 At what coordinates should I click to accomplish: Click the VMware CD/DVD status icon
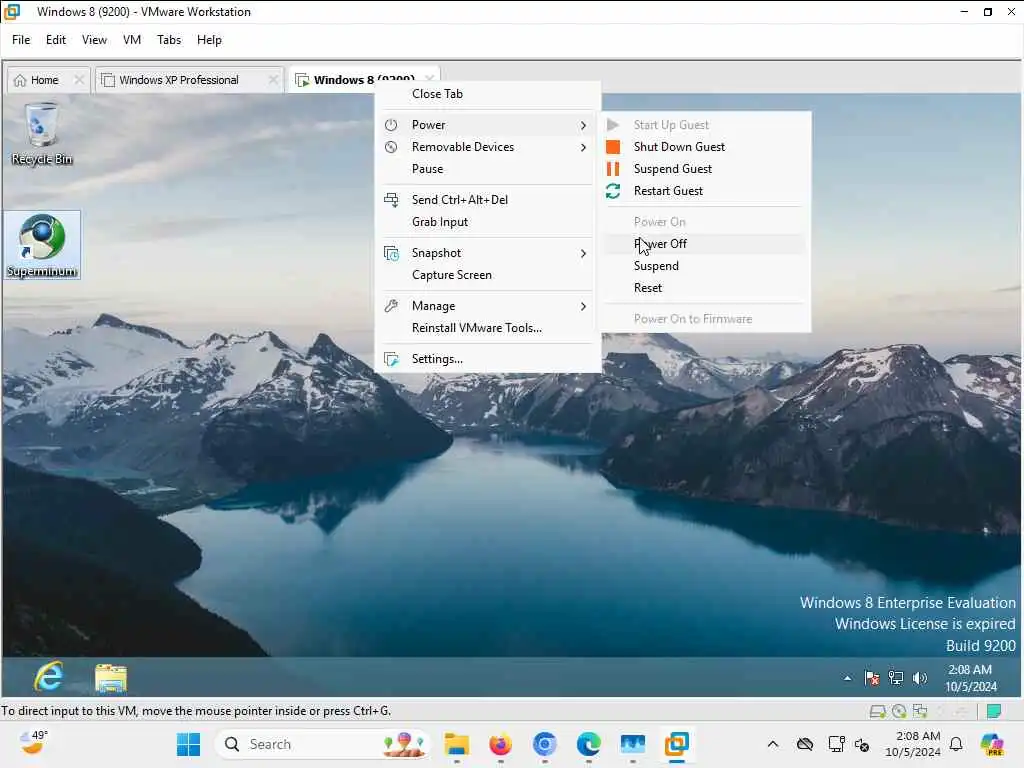[x=899, y=711]
